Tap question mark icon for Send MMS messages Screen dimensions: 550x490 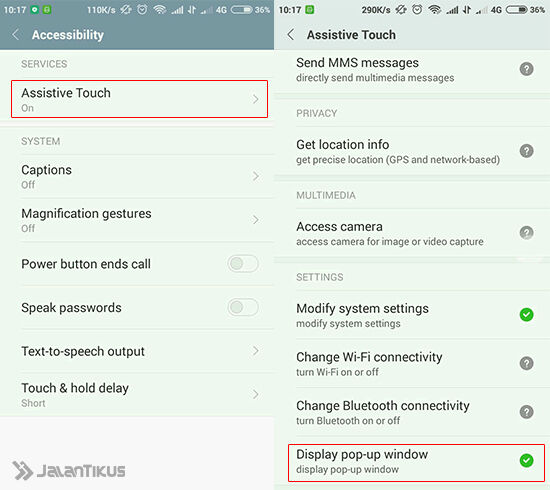(526, 69)
